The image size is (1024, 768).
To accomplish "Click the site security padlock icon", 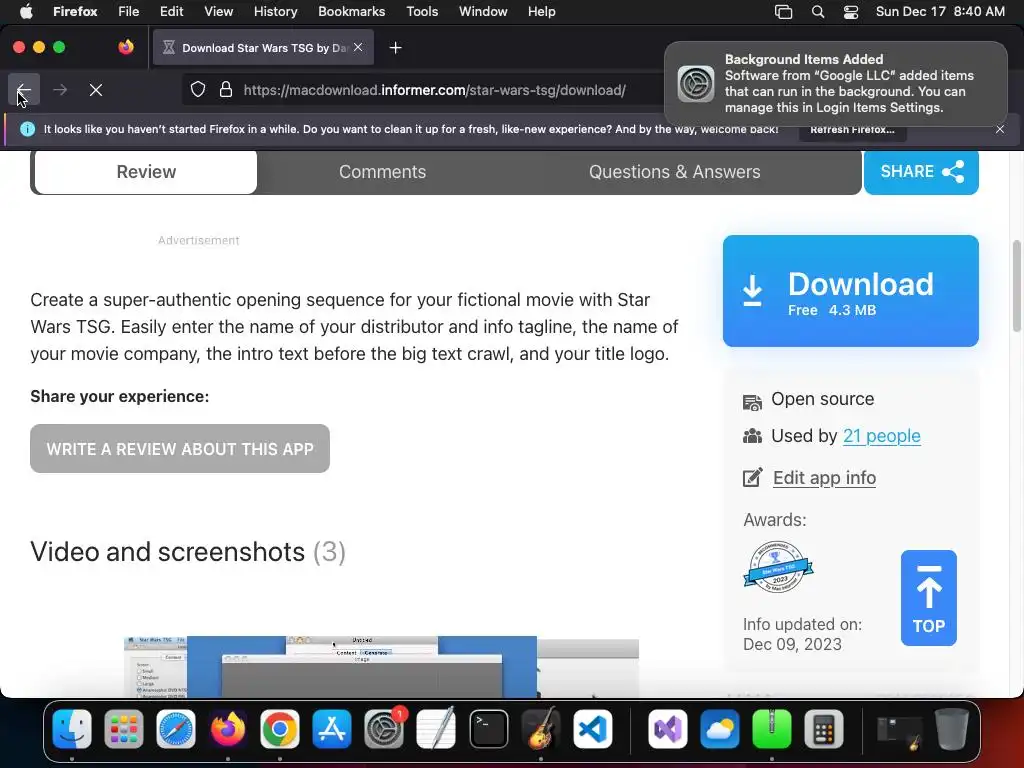I will click(x=226, y=89).
